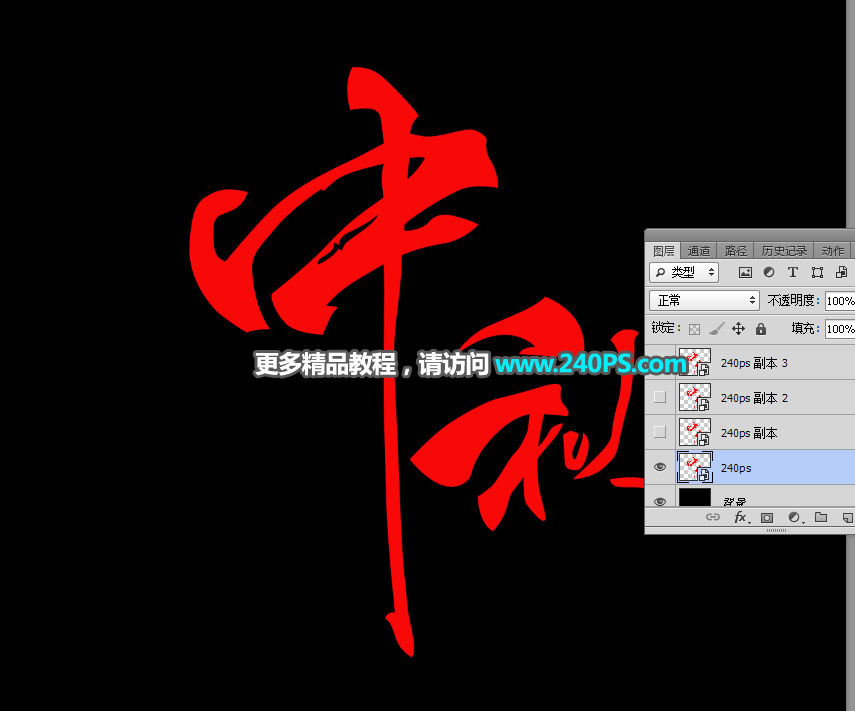The height and width of the screenshot is (711, 855).
Task: Click the lock all icon
Action: (760, 329)
